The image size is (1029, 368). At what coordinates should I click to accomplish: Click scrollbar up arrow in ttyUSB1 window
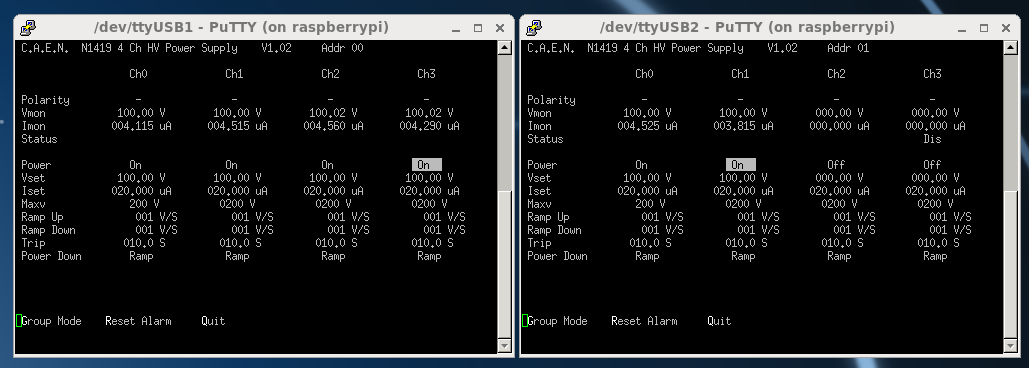(x=504, y=48)
